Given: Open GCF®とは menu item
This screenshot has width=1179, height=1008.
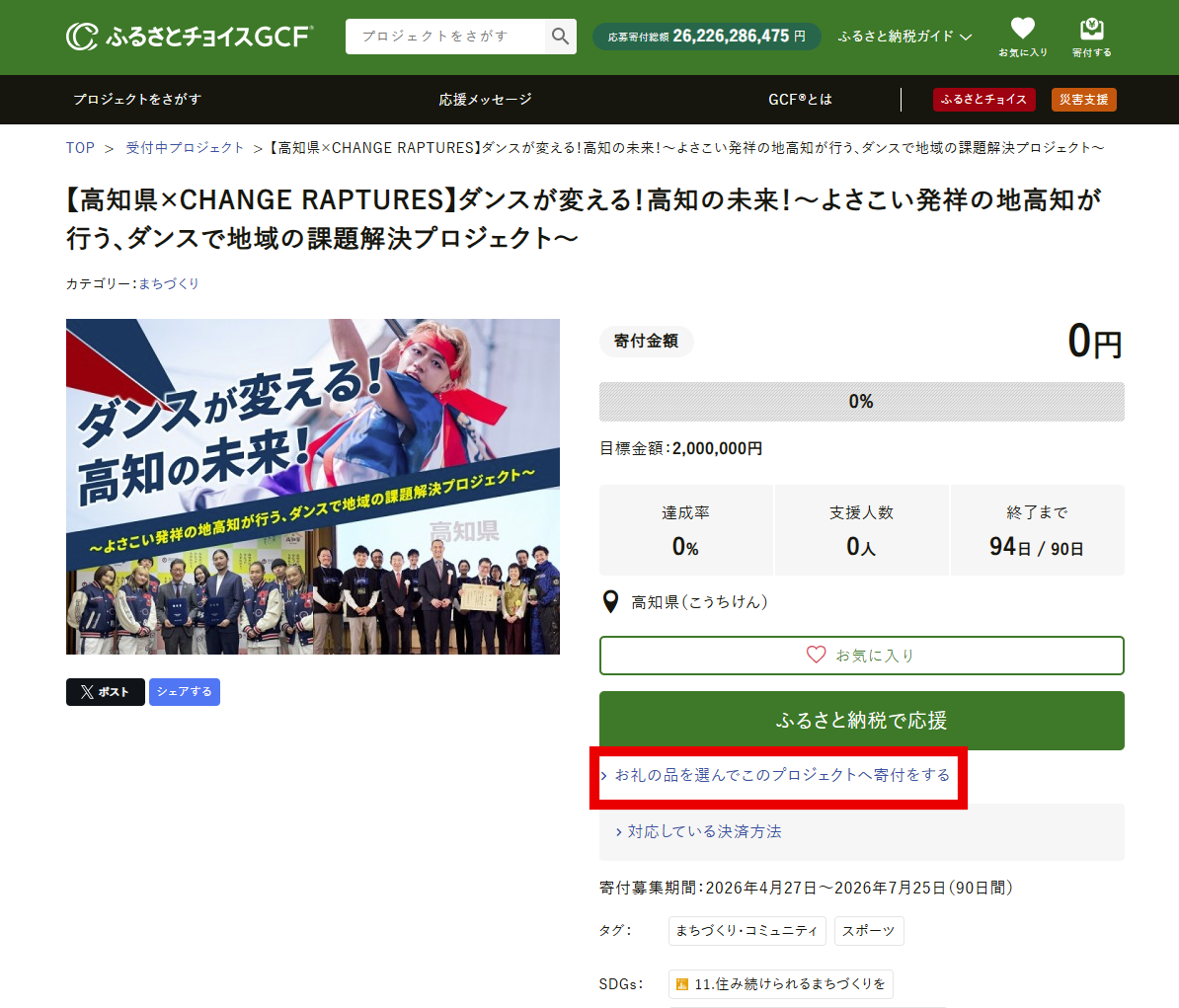Looking at the screenshot, I should point(800,100).
